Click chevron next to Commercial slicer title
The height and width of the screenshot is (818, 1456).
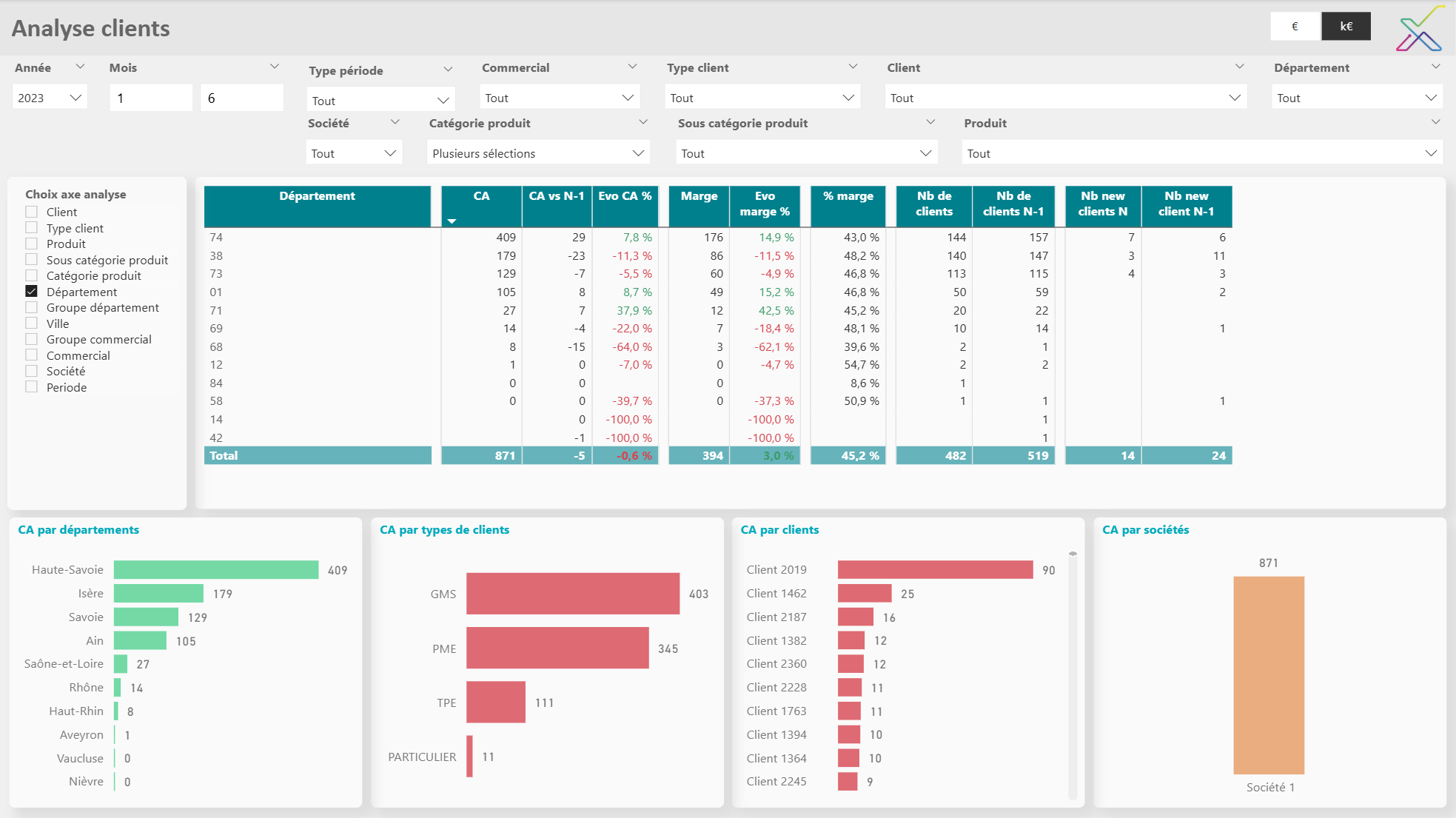click(x=632, y=67)
